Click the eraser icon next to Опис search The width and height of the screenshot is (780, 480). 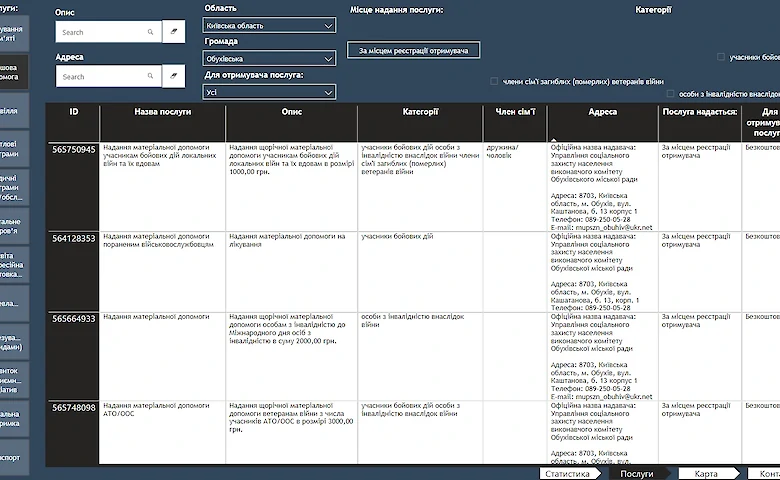pyautogui.click(x=174, y=31)
